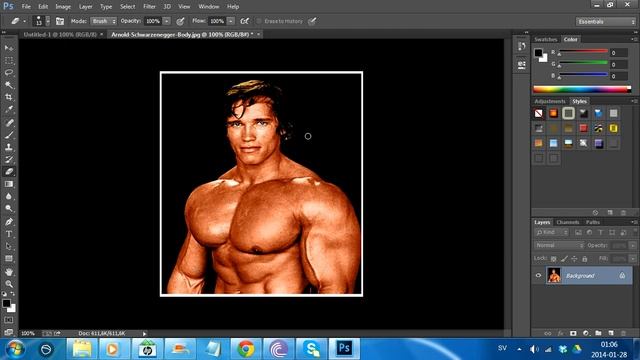Open the Essentials workspace dropdown

(x=606, y=22)
